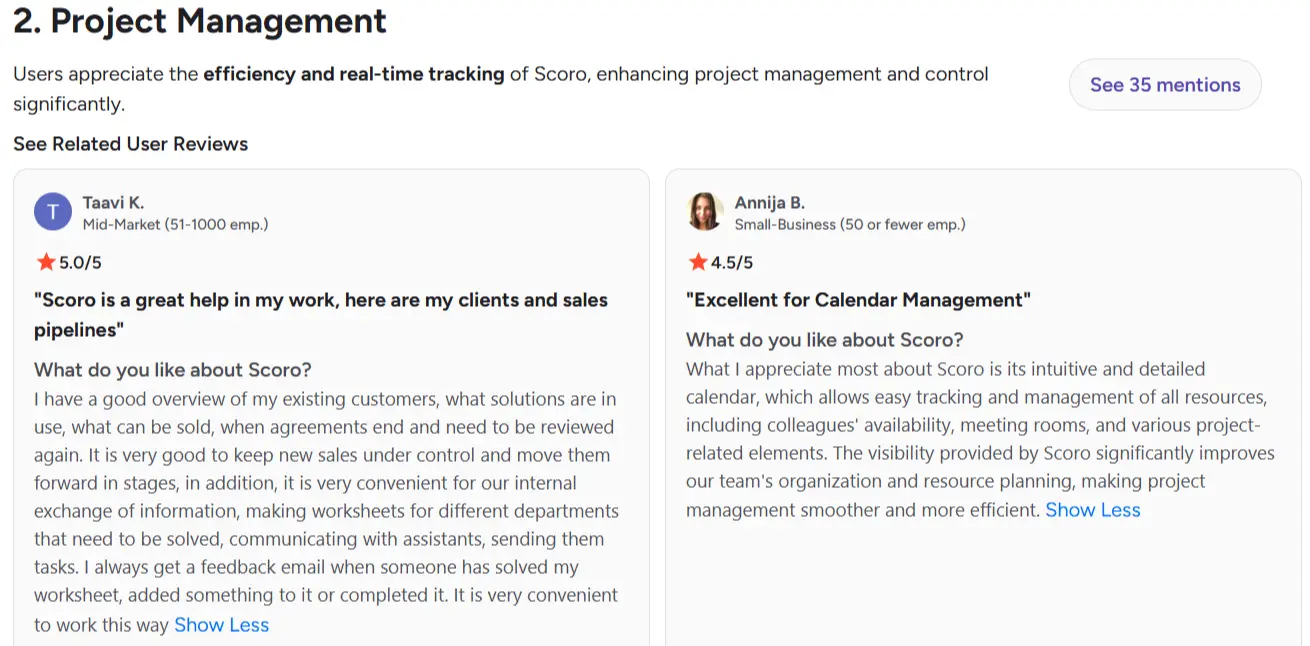Click the 'T' avatar badge on the left review
This screenshot has height=646, width=1310.
(52, 211)
